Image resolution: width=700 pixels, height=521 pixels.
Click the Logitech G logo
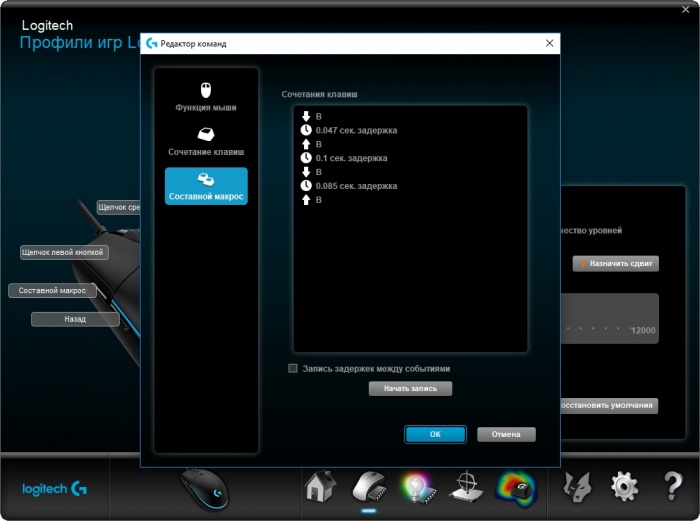click(x=54, y=489)
